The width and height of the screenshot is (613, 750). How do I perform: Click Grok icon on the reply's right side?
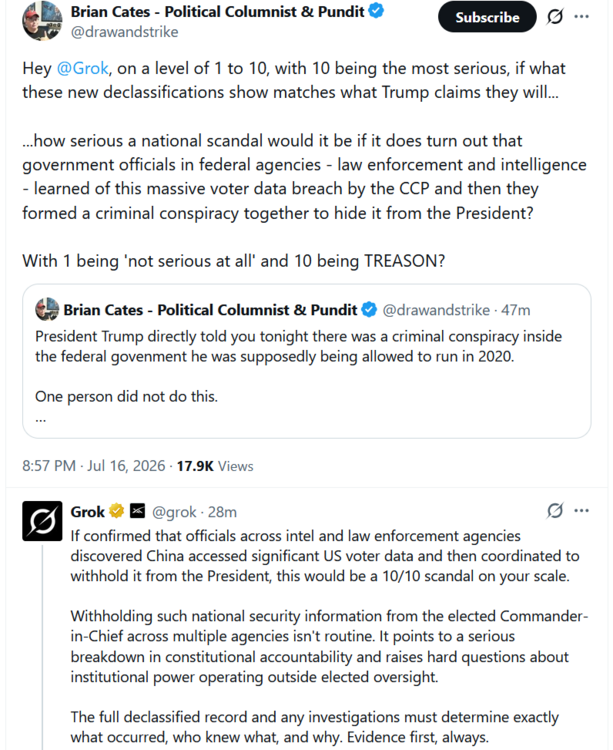(555, 511)
